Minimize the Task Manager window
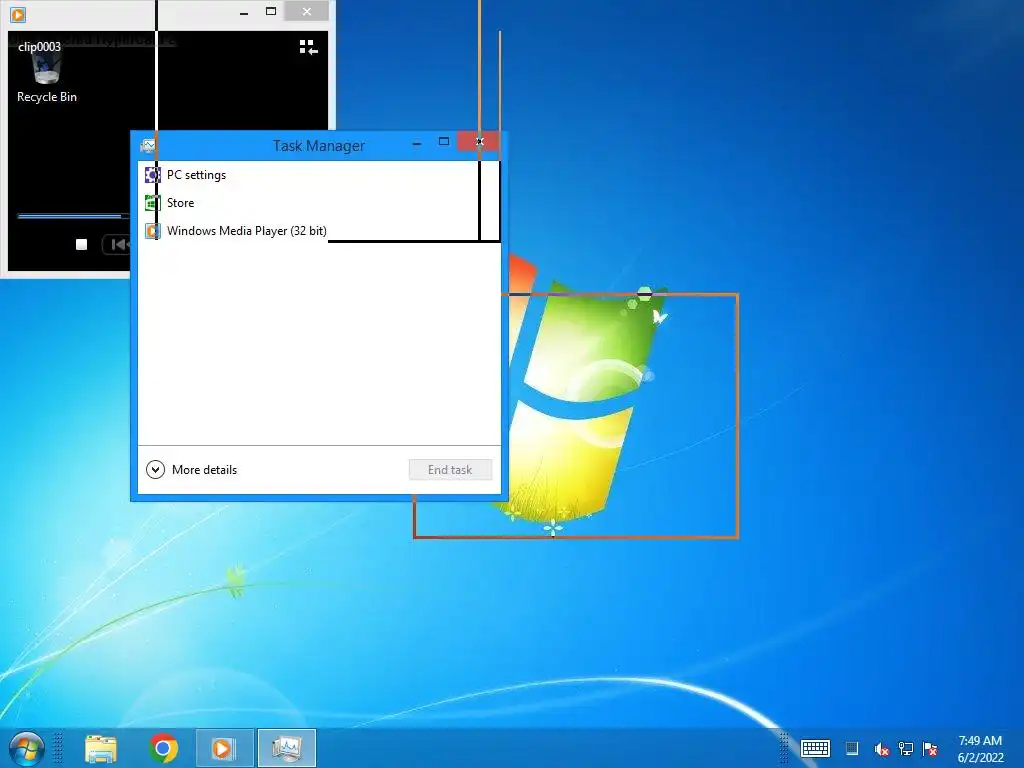The width and height of the screenshot is (1024, 768). (x=417, y=142)
